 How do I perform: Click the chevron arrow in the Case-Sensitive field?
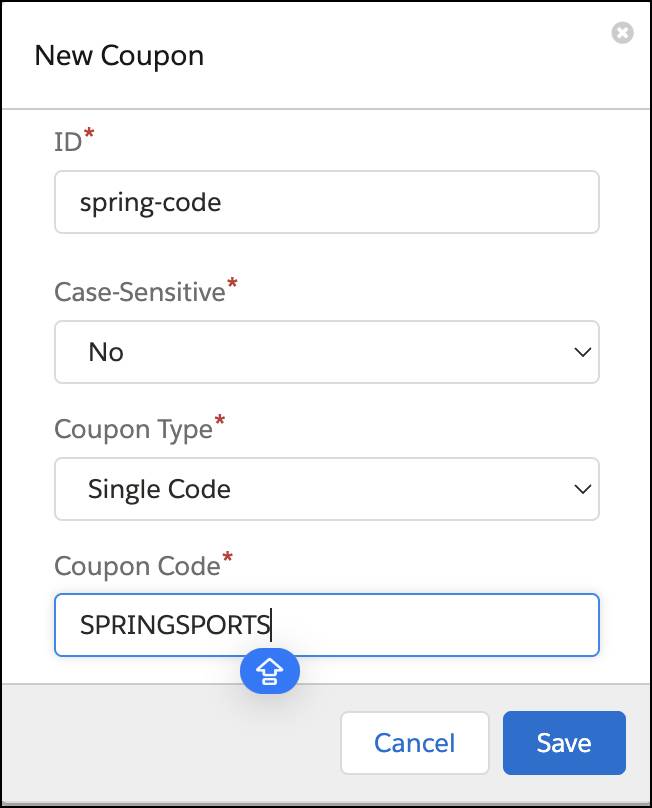[x=581, y=352]
